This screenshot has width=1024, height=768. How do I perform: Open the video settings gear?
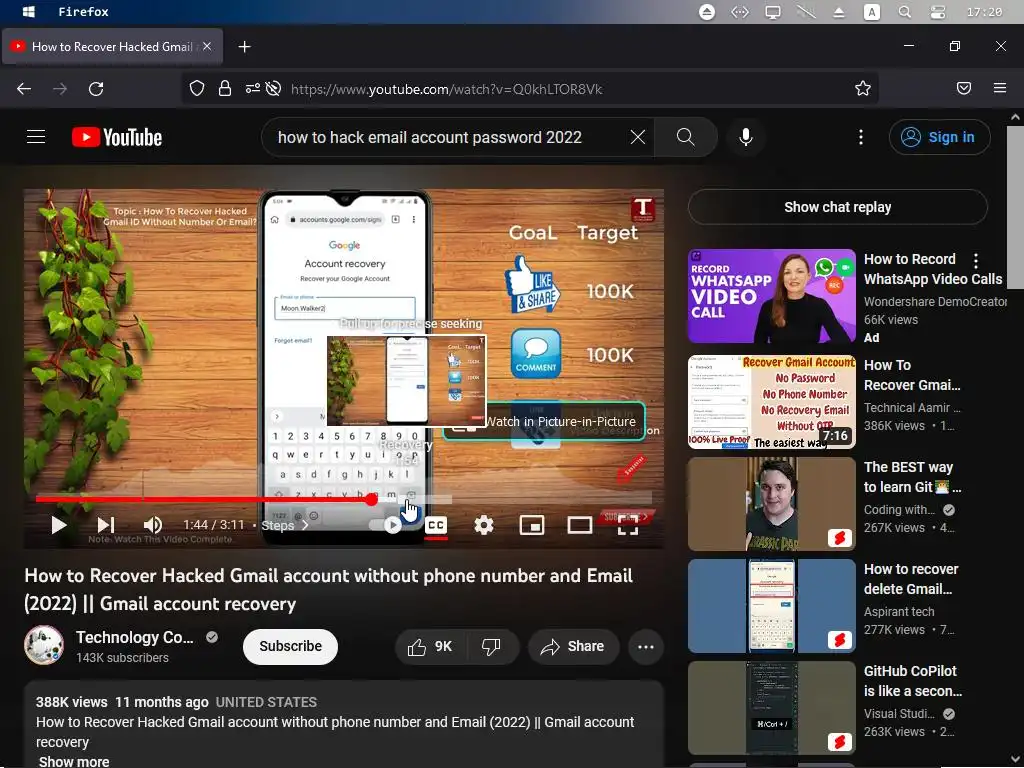point(484,525)
